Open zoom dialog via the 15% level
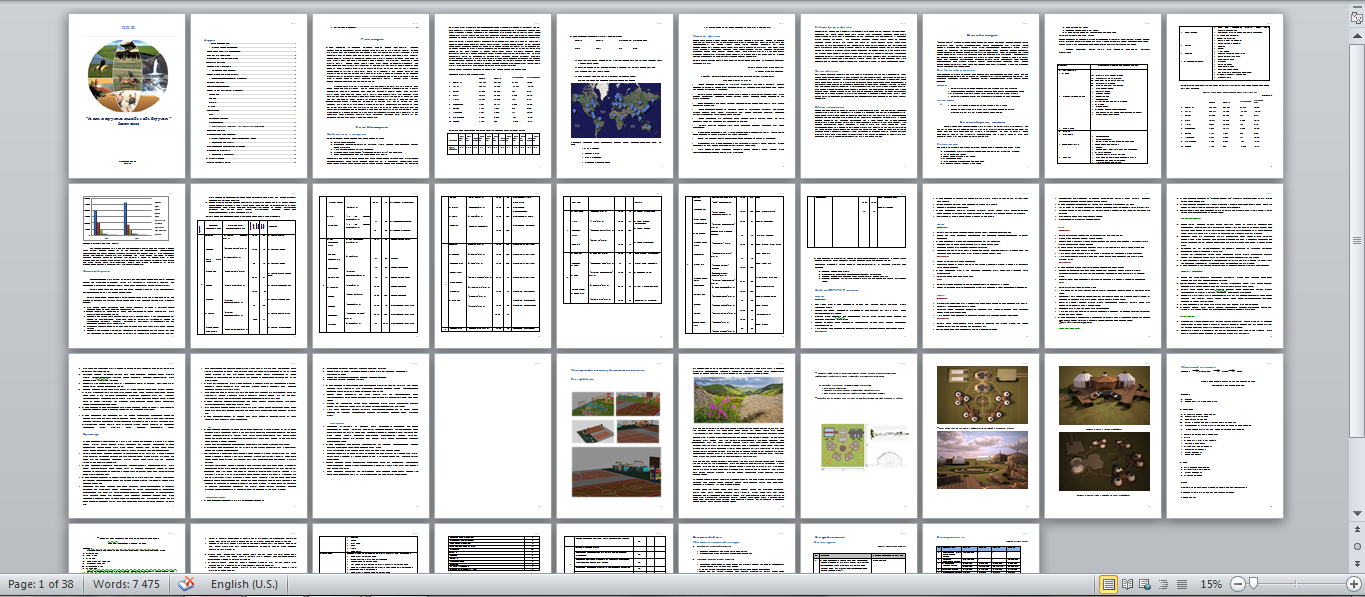The width and height of the screenshot is (1365, 597). (1211, 584)
